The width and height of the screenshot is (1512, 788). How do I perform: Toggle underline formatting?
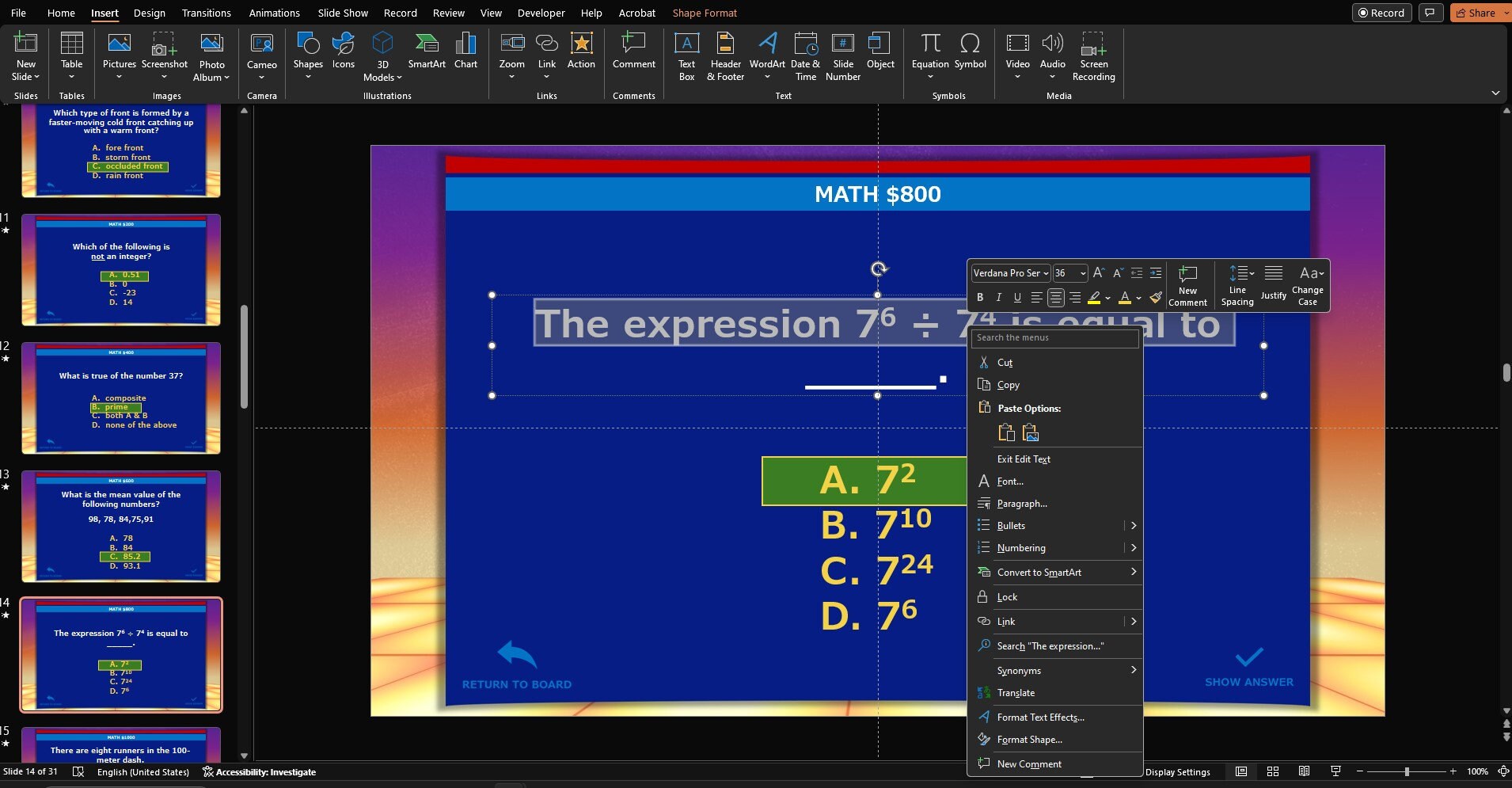1017,297
